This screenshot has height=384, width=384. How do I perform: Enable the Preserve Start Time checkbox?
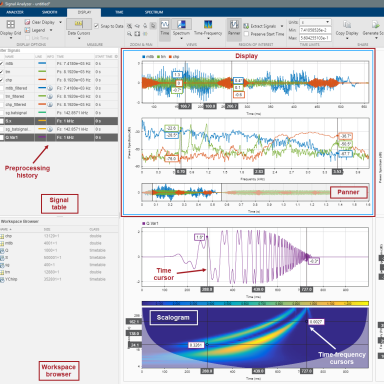click(246, 34)
